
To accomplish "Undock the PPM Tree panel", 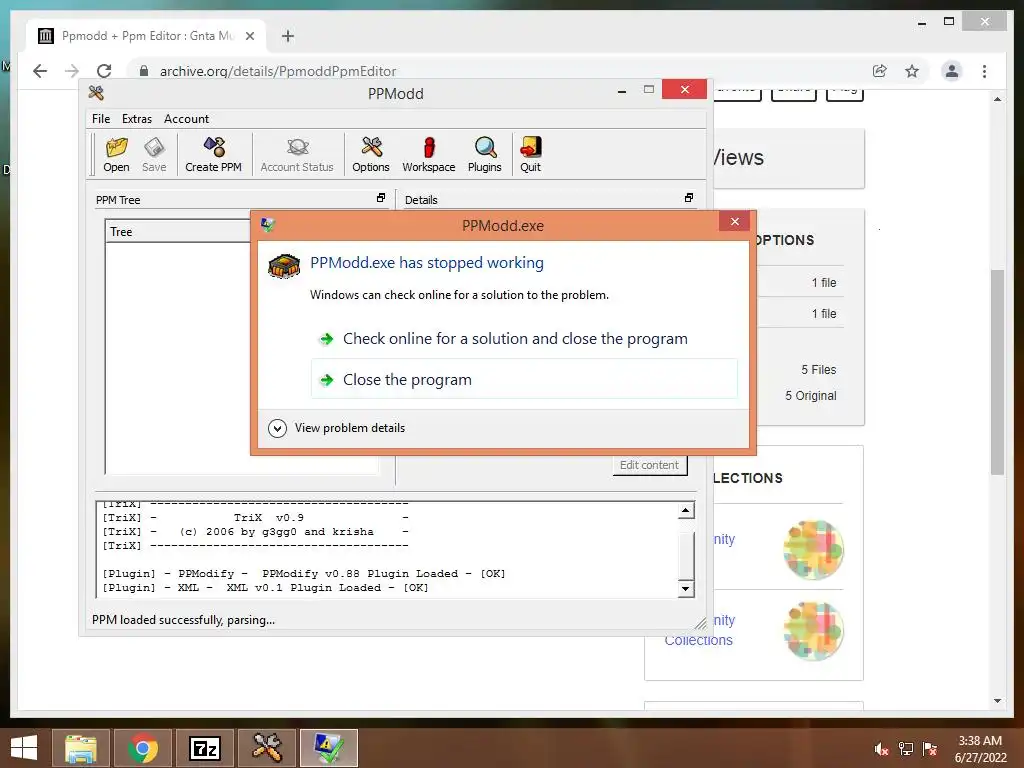I will [381, 198].
